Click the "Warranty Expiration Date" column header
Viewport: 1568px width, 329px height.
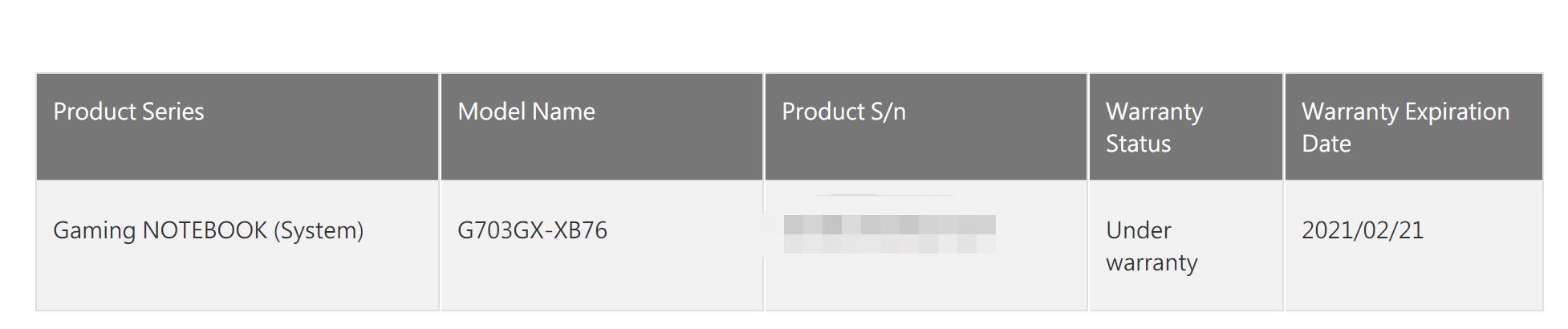click(x=1405, y=127)
